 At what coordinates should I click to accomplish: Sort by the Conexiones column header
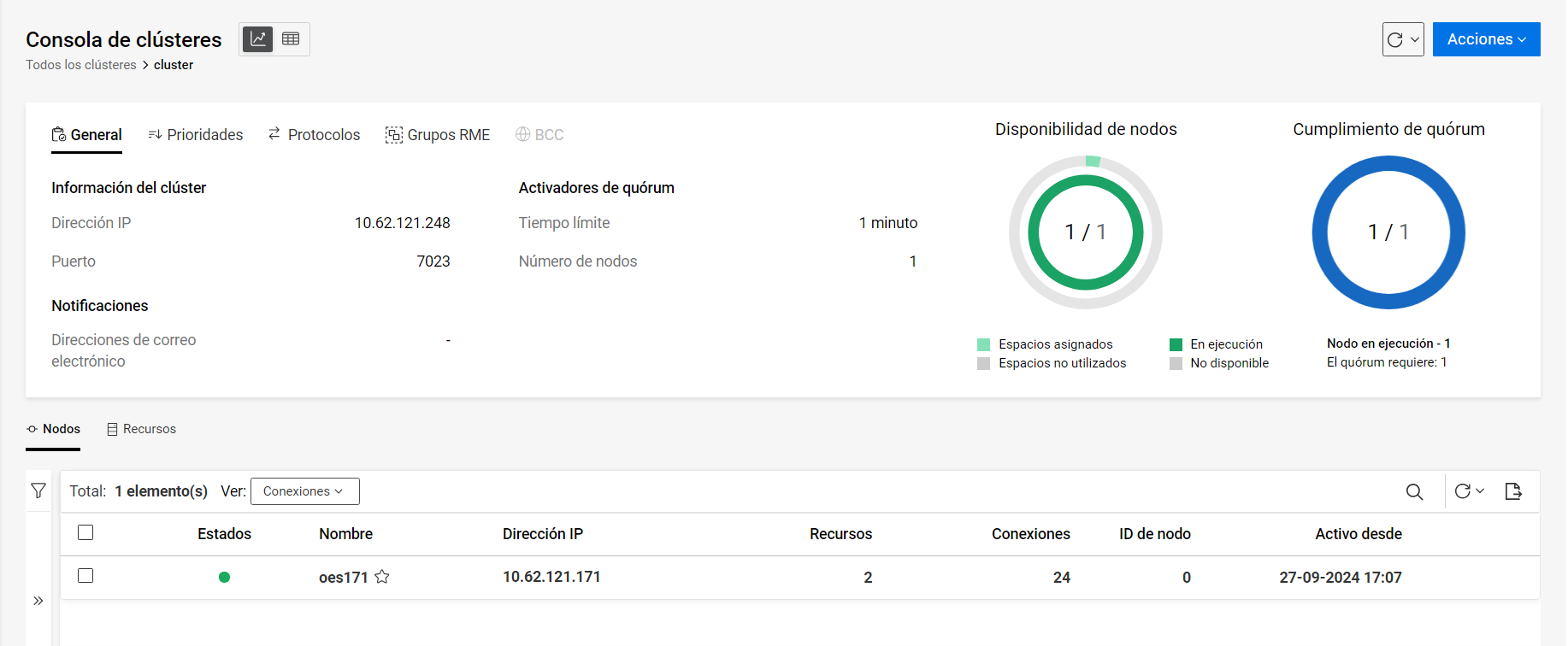coord(1031,534)
